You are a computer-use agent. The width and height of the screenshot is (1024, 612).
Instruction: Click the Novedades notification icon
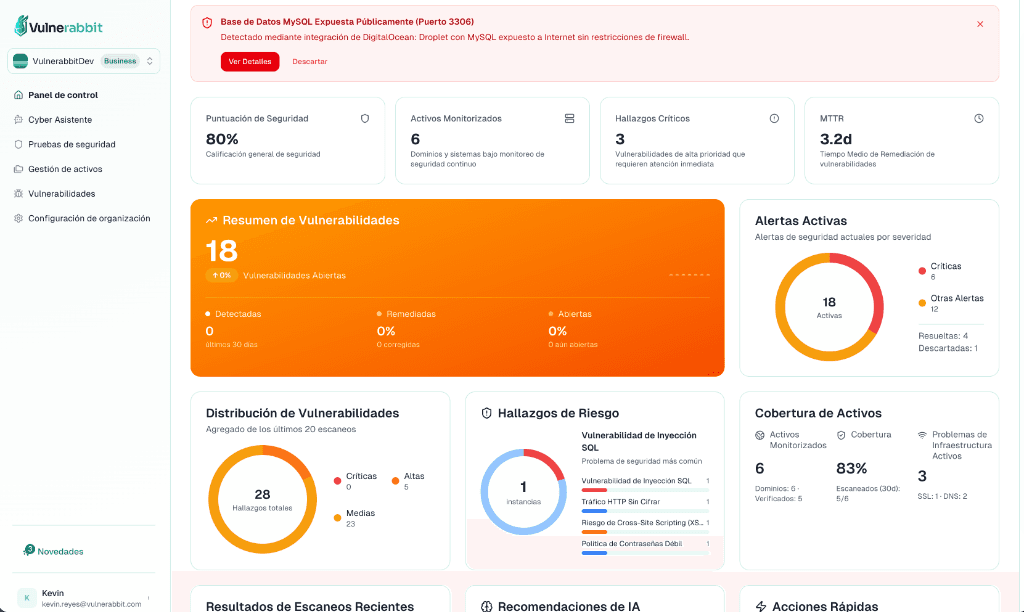[28, 550]
